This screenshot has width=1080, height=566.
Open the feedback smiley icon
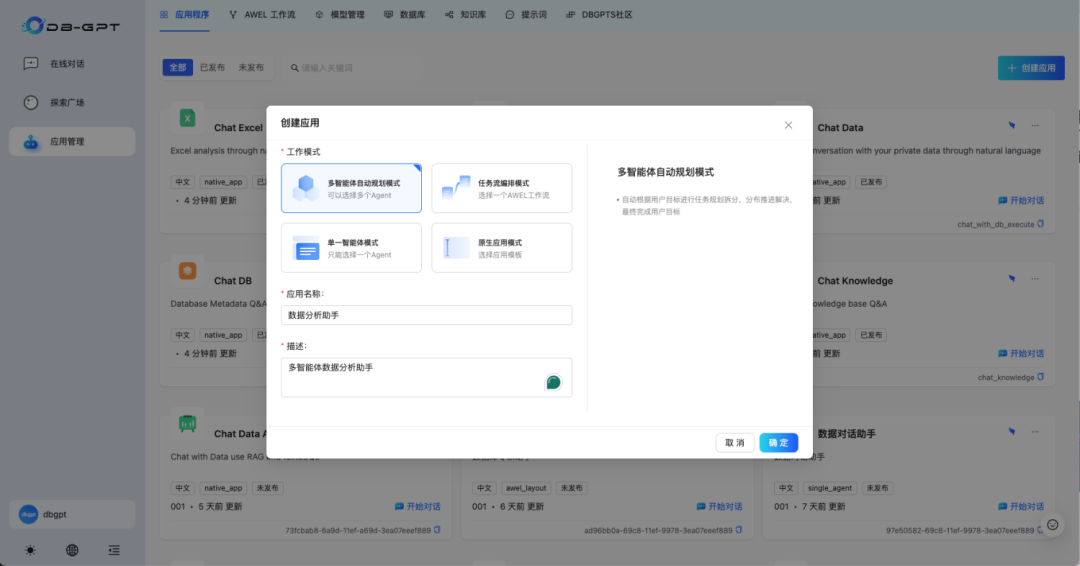pos(1052,525)
